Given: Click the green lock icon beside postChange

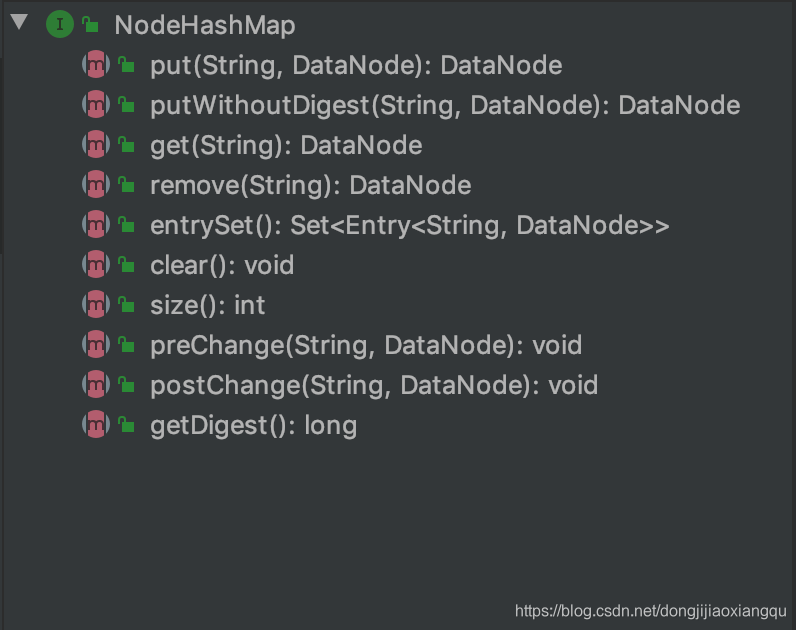Looking at the screenshot, I should (126, 385).
